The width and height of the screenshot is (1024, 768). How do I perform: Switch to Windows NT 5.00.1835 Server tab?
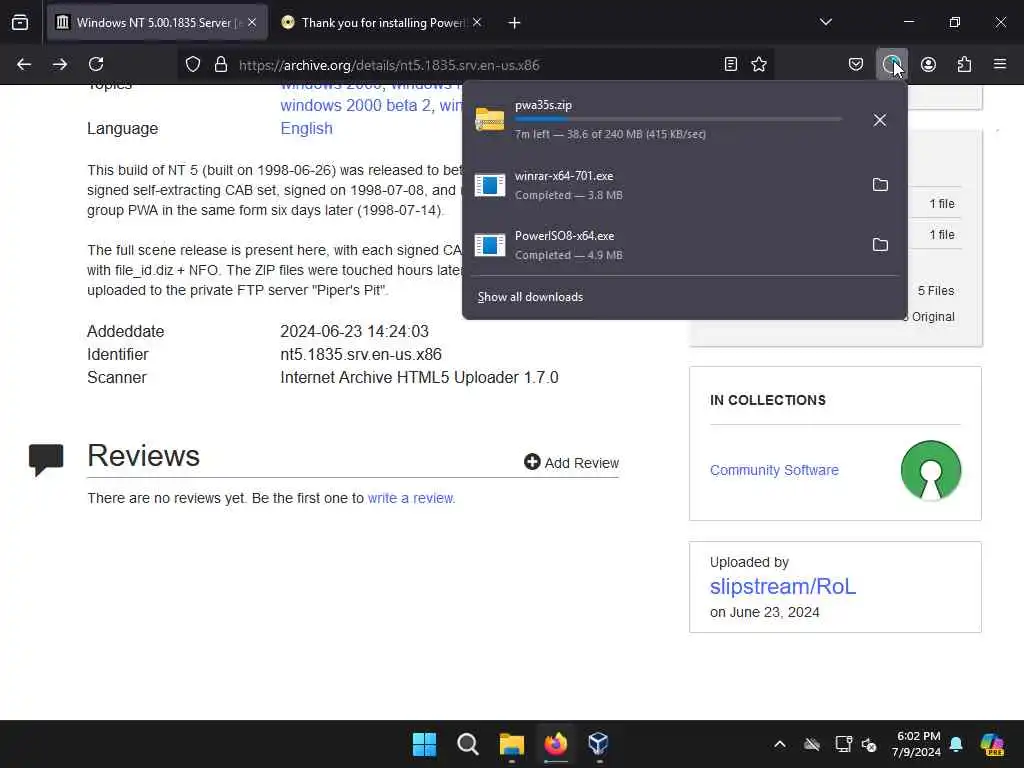157,23
